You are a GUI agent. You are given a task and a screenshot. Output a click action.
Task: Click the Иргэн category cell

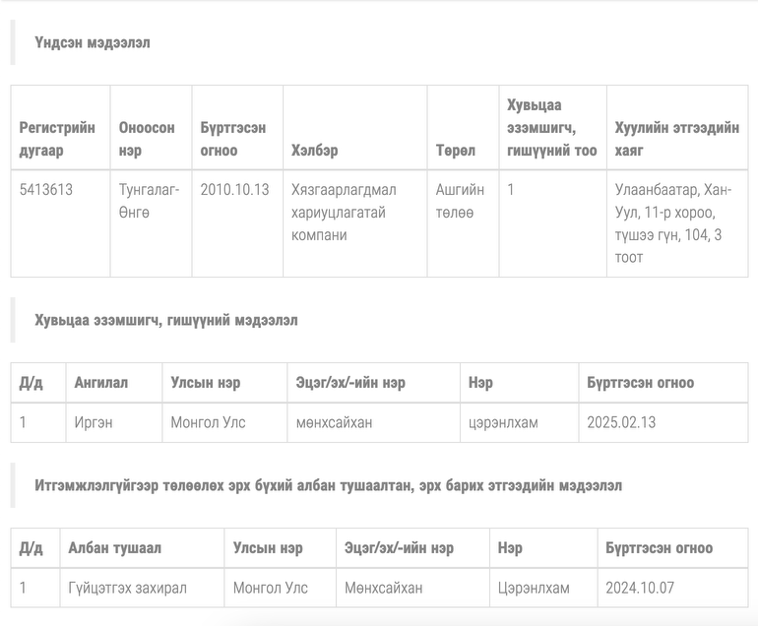(x=93, y=422)
